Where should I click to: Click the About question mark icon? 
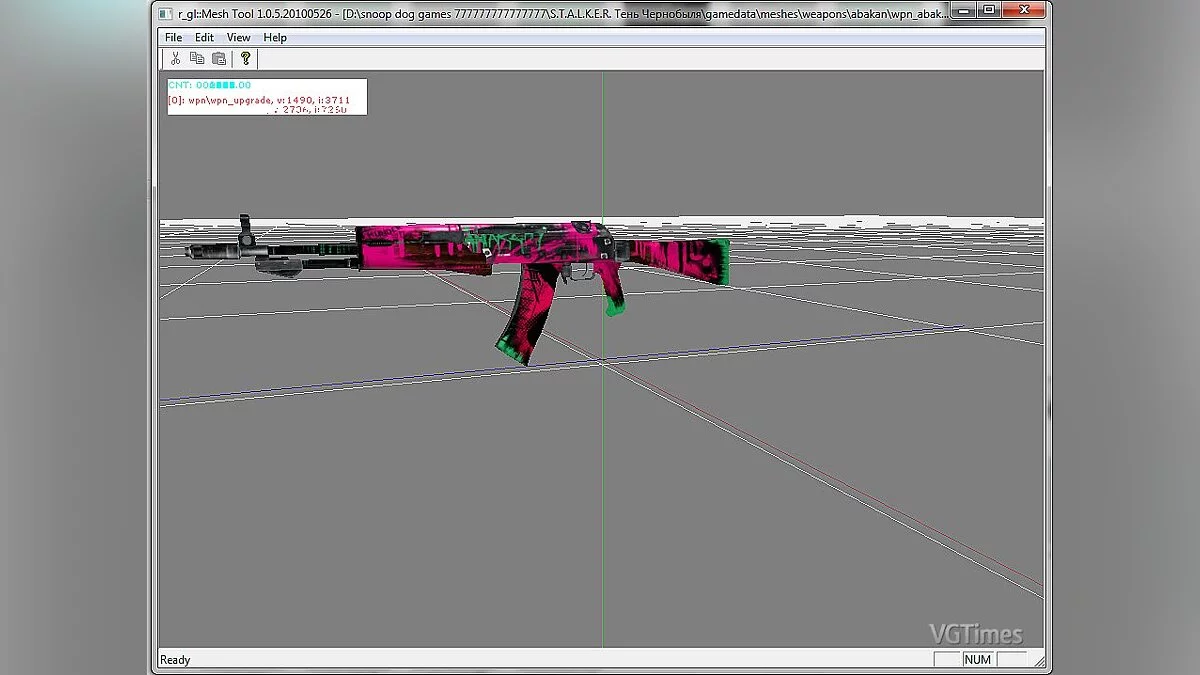246,59
